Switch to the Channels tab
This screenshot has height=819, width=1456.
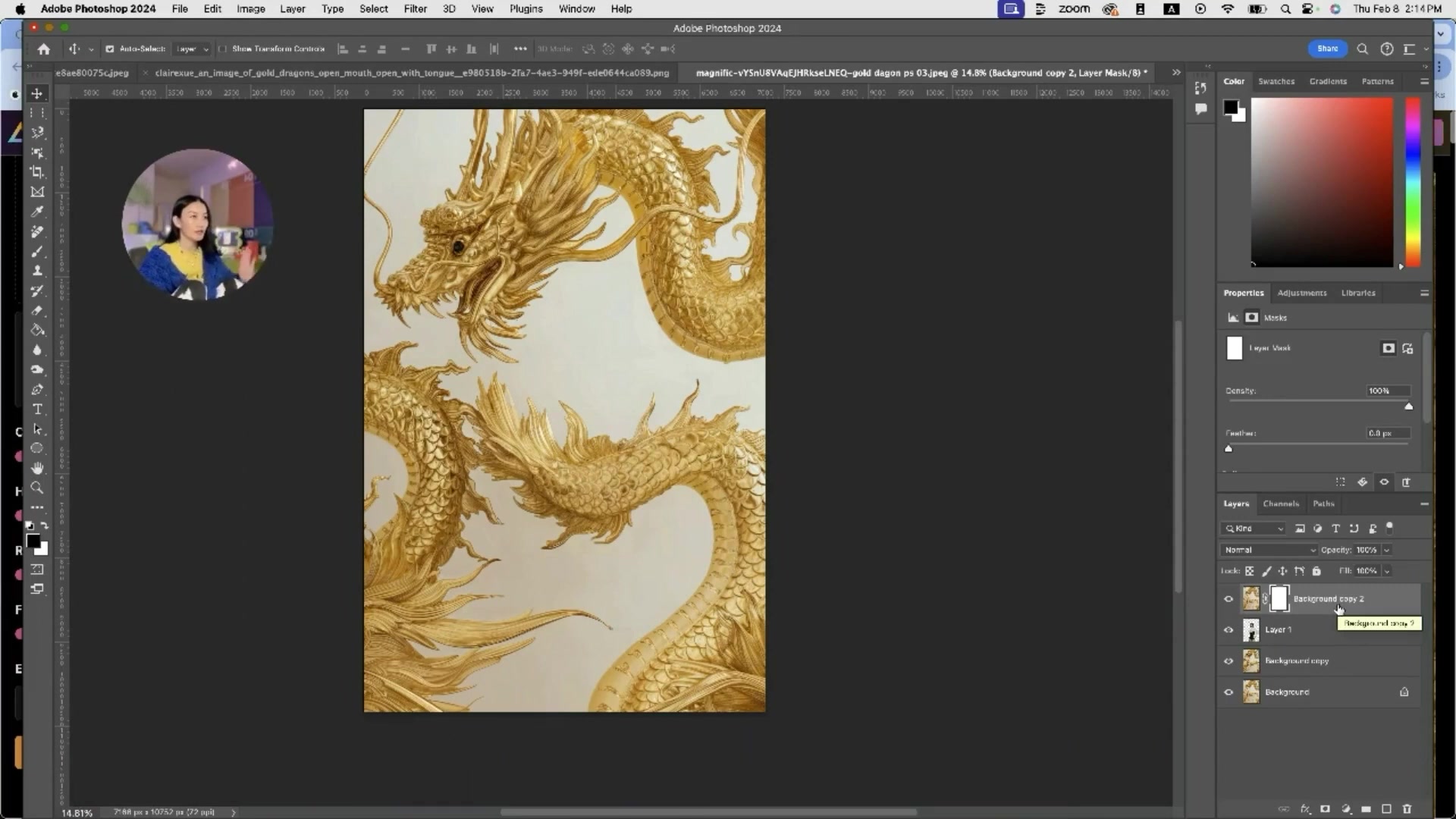1281,504
